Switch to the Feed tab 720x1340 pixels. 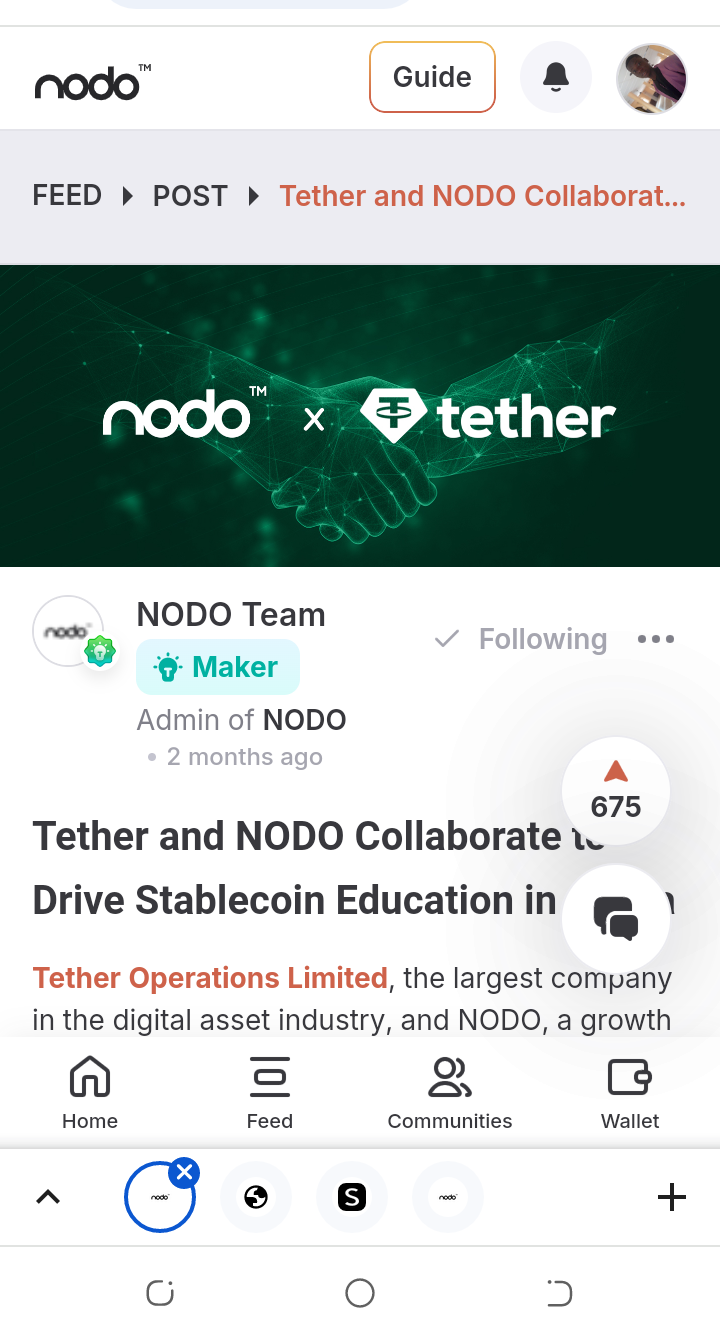point(270,1094)
